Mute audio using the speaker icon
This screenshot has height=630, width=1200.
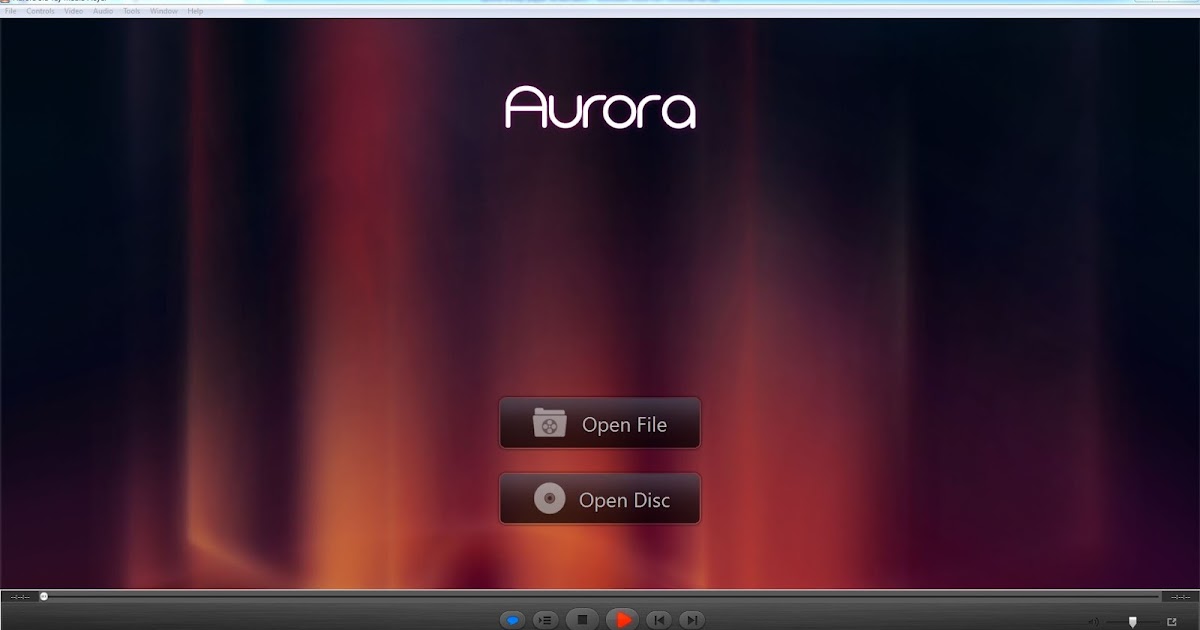click(x=1093, y=622)
